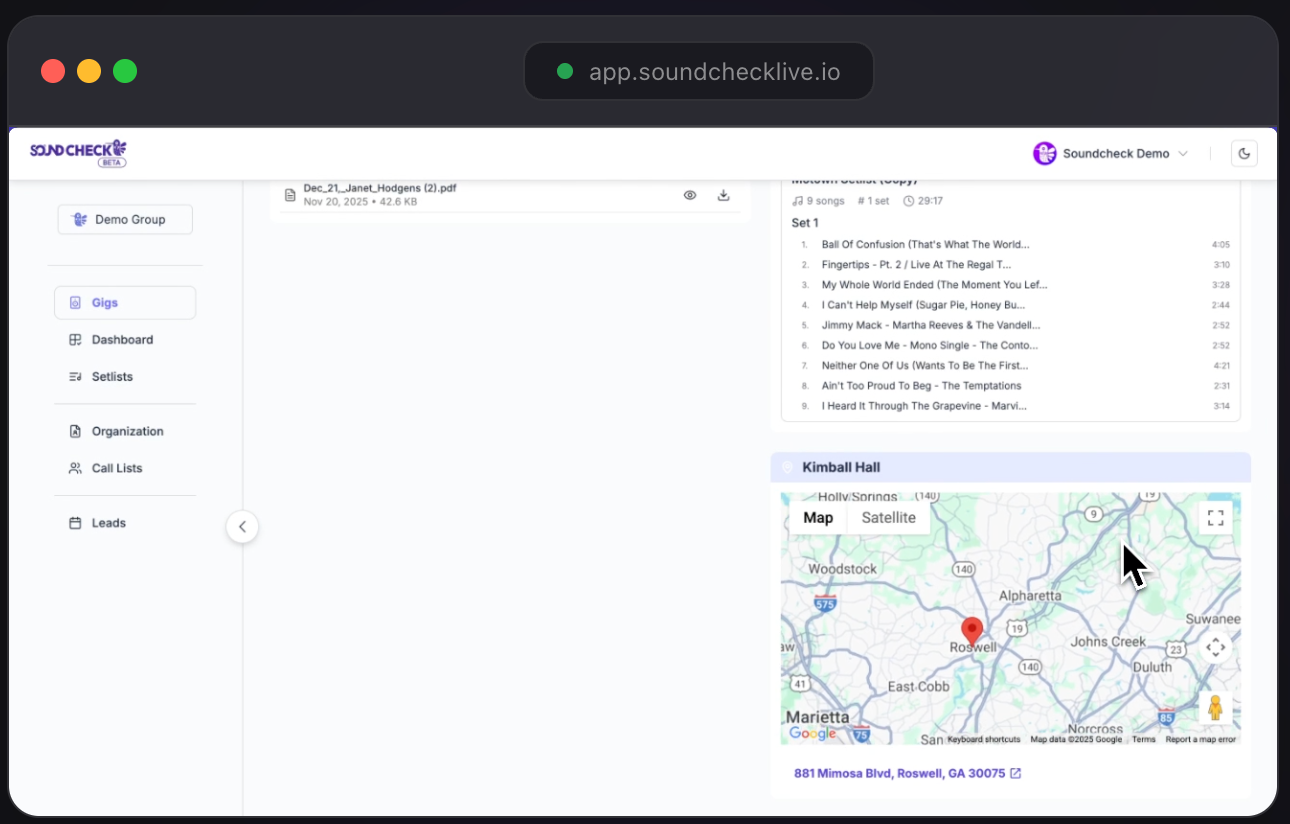This screenshot has height=824, width=1290.
Task: Click the map camera controls button
Action: tap(1215, 647)
